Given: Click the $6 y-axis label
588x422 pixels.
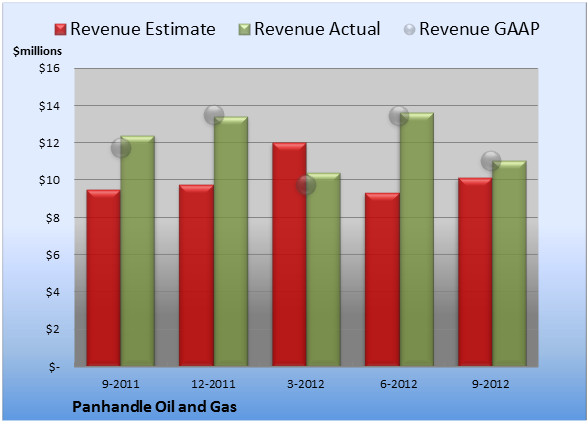Looking at the screenshot, I should point(53,255).
